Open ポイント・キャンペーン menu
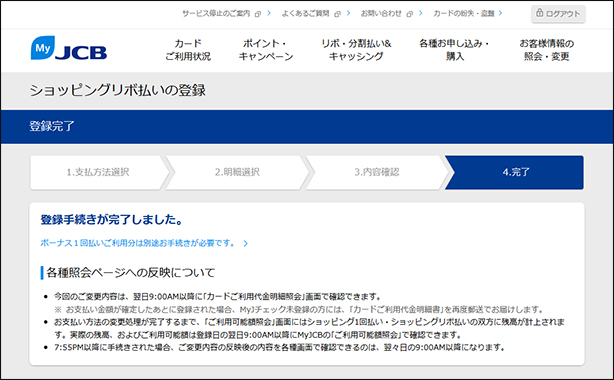This screenshot has height=380, width=614. point(266,50)
